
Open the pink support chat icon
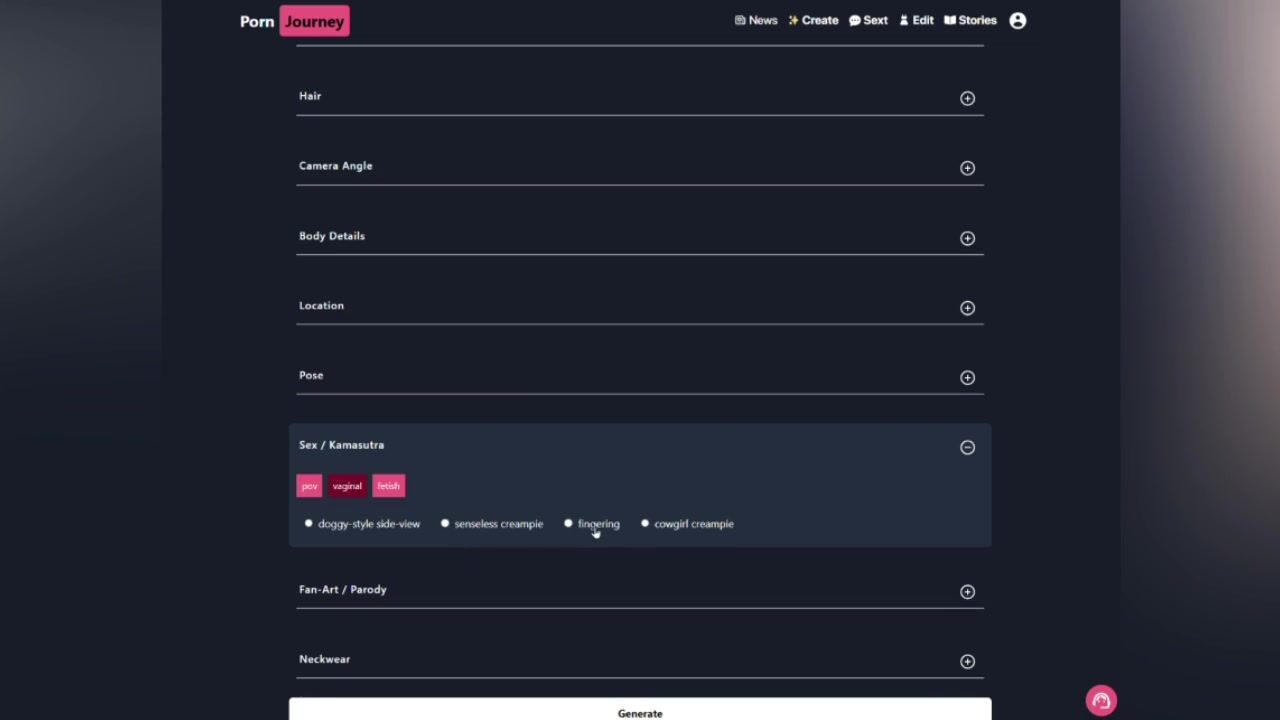tap(1101, 701)
